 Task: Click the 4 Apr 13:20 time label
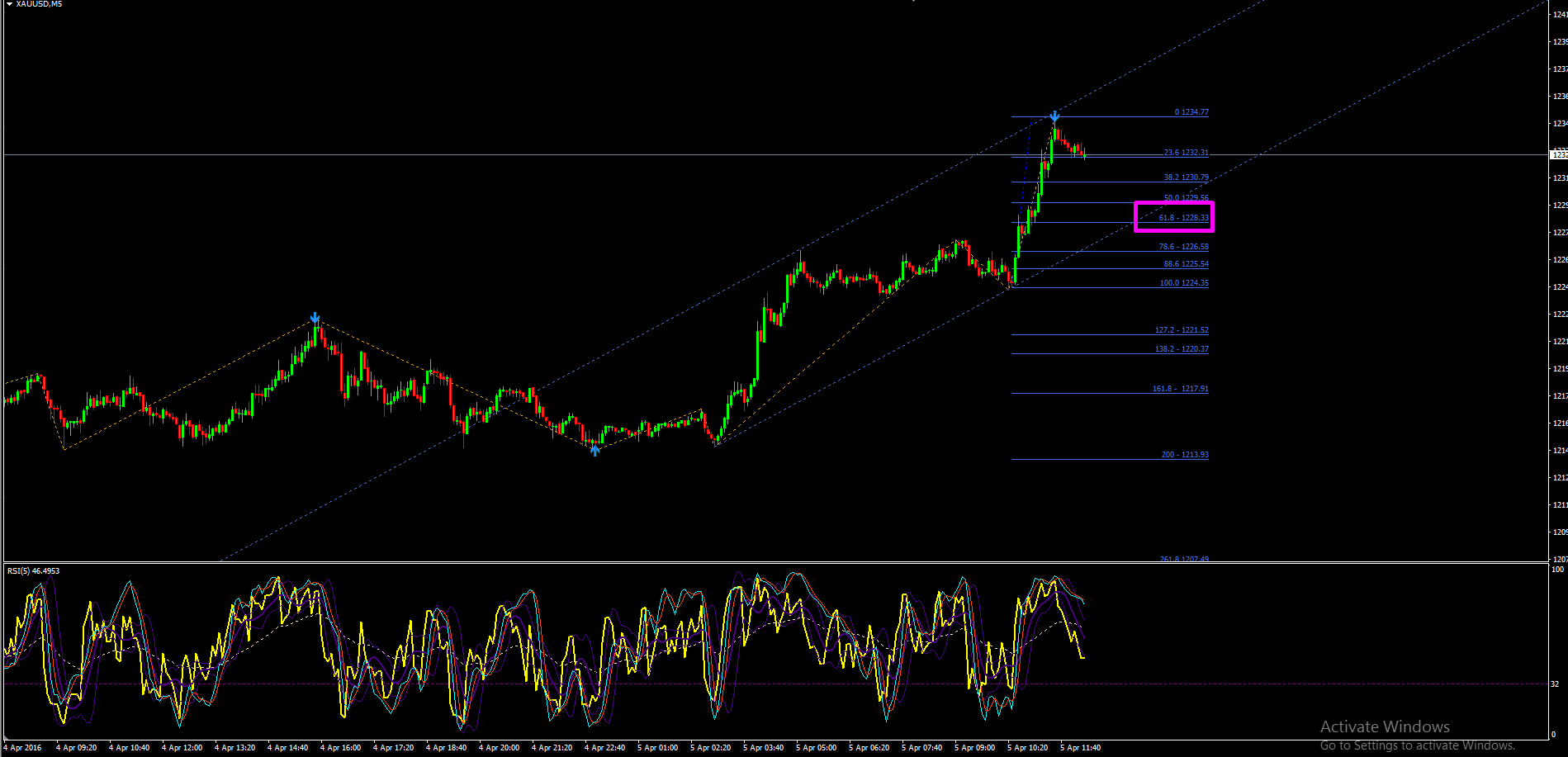tap(235, 748)
